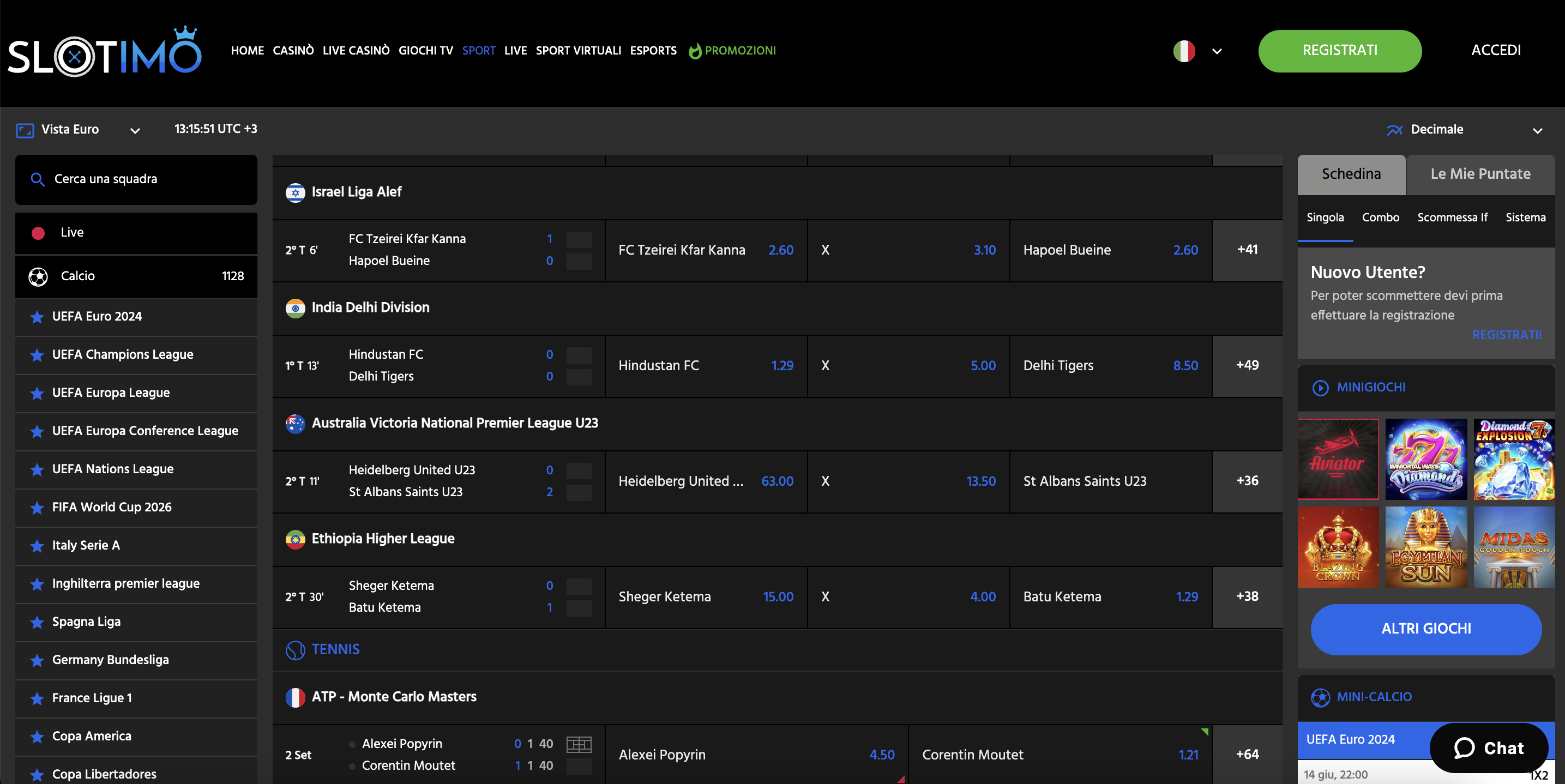Open the Live Casinò menu item

pos(356,50)
